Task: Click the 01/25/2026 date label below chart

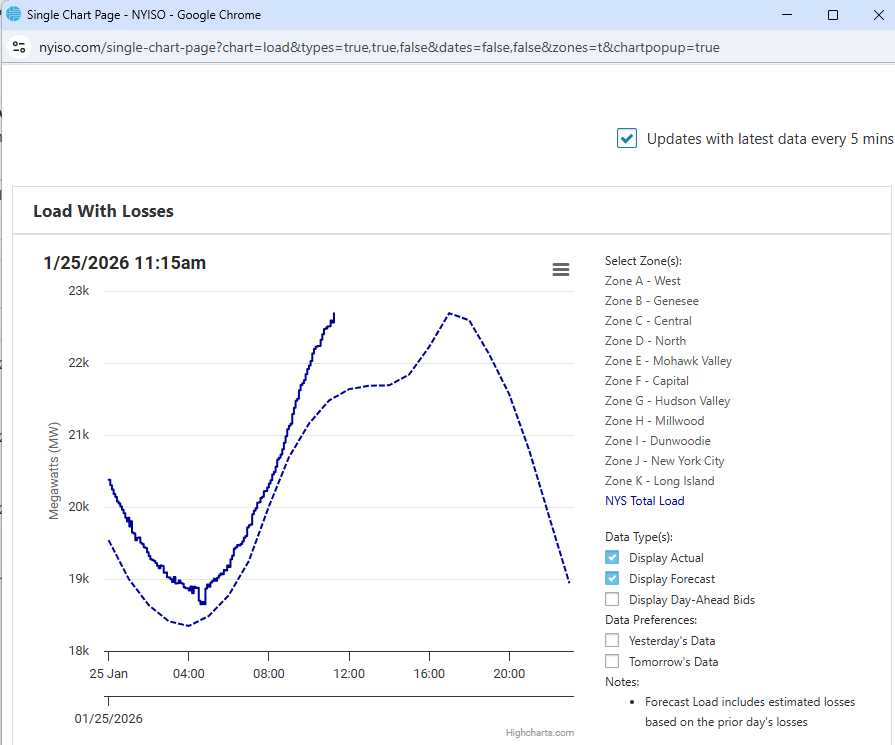Action: 108,718
